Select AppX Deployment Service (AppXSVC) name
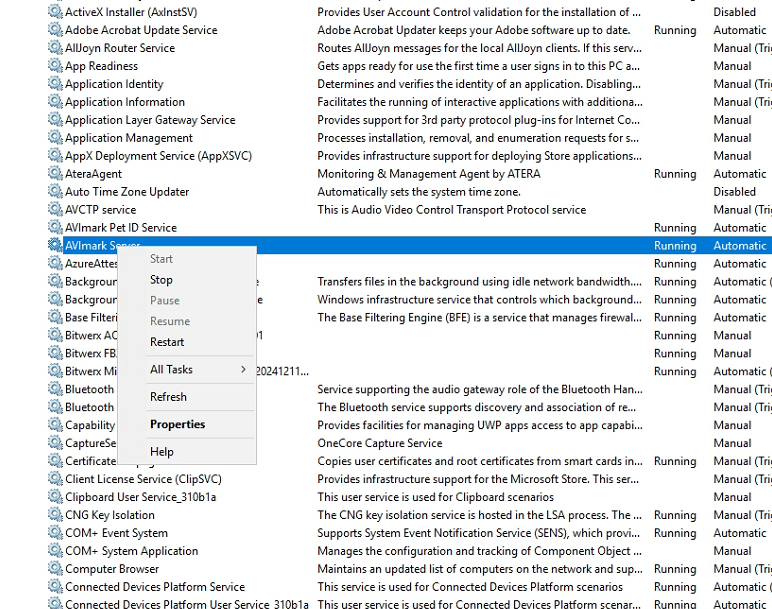 click(159, 156)
